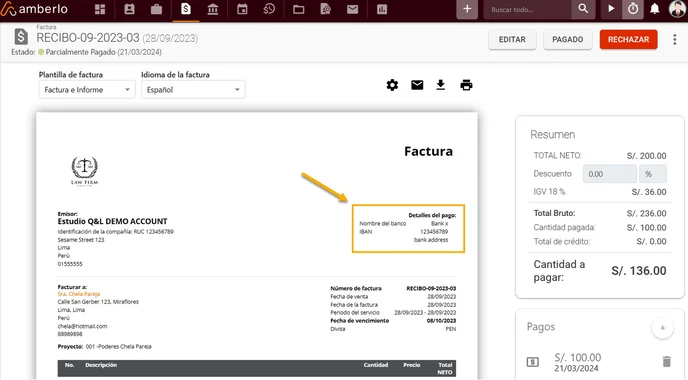Print the invoice

point(466,85)
